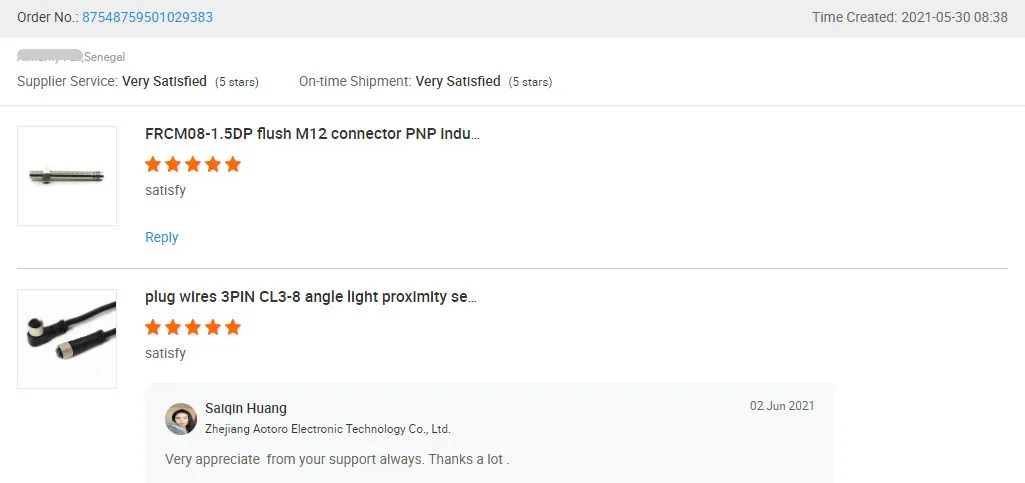Click first star of FRCM08 review rating
Screen dimensions: 1025x483
153,164
